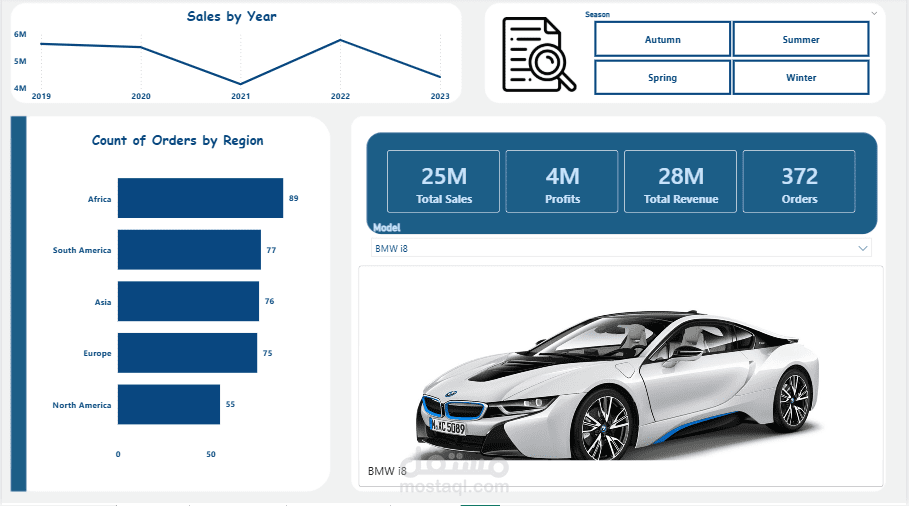Click the 77 data label for South America
The height and width of the screenshot is (506, 909).
(271, 250)
